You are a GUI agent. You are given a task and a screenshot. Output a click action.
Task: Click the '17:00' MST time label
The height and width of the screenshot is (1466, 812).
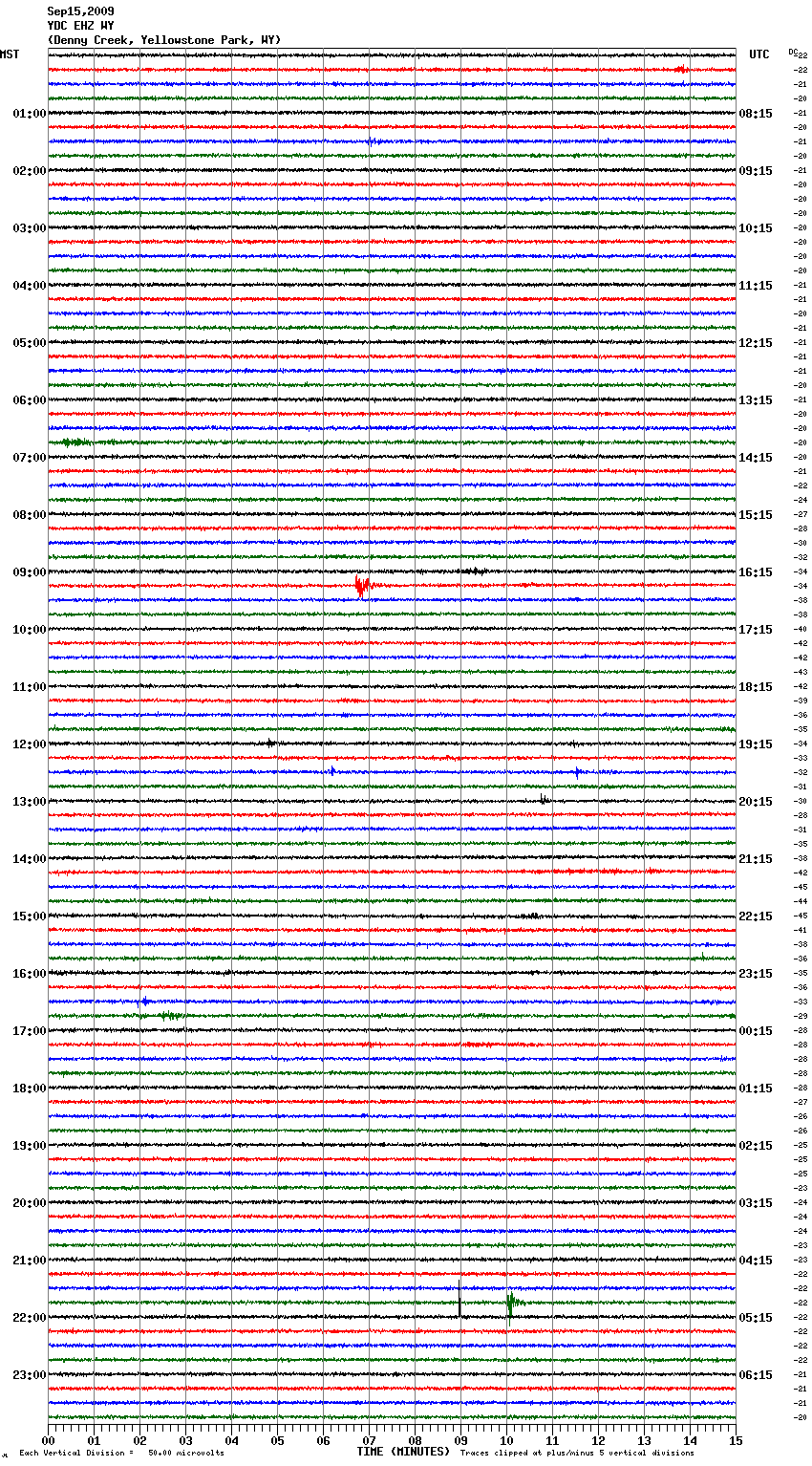[x=30, y=1031]
